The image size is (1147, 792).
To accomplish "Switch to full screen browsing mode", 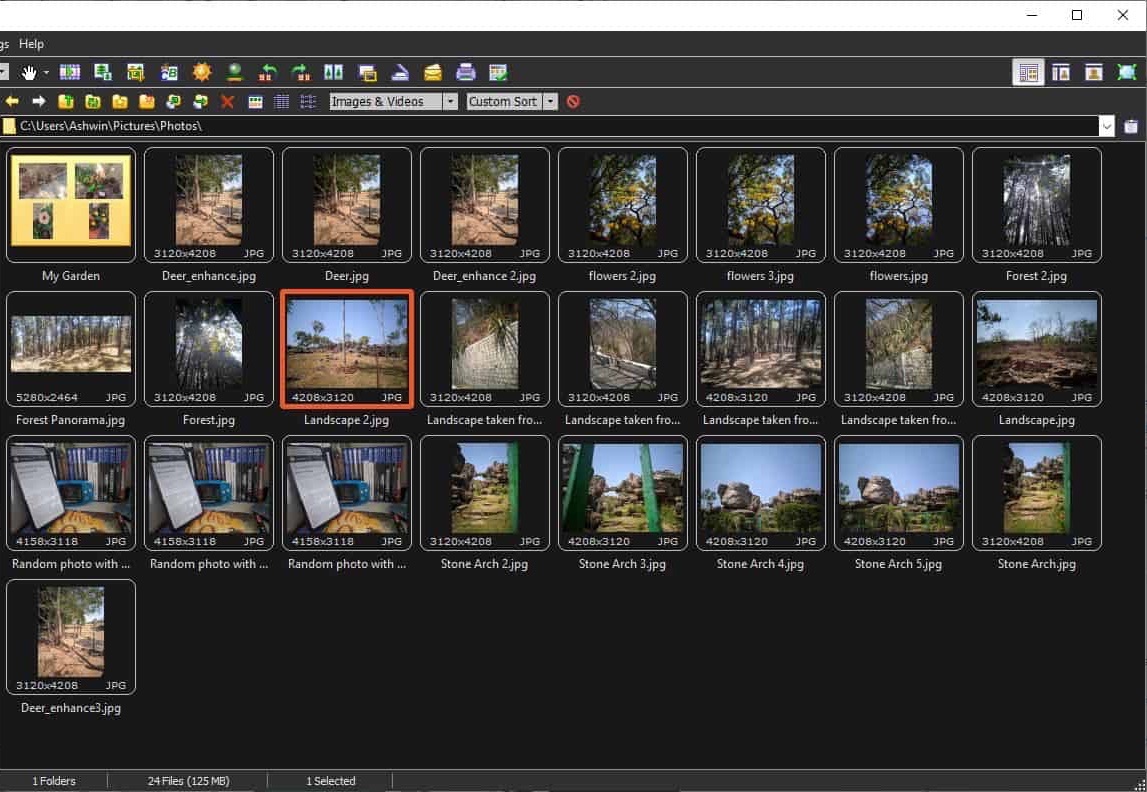I will 1126,71.
